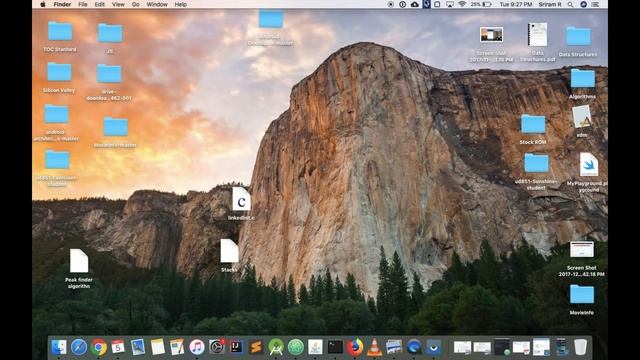The image size is (640, 360).
Task: Open Sublime Text in the dock
Action: [x=256, y=347]
